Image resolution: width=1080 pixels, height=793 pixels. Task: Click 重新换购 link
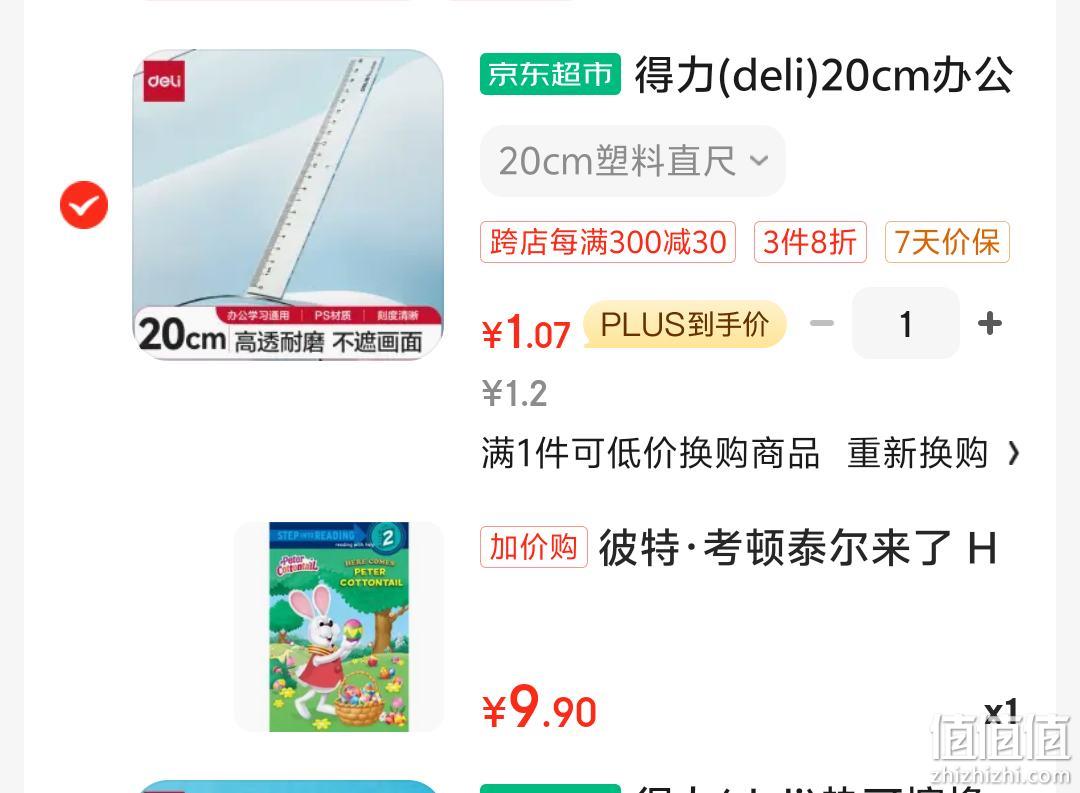[917, 453]
